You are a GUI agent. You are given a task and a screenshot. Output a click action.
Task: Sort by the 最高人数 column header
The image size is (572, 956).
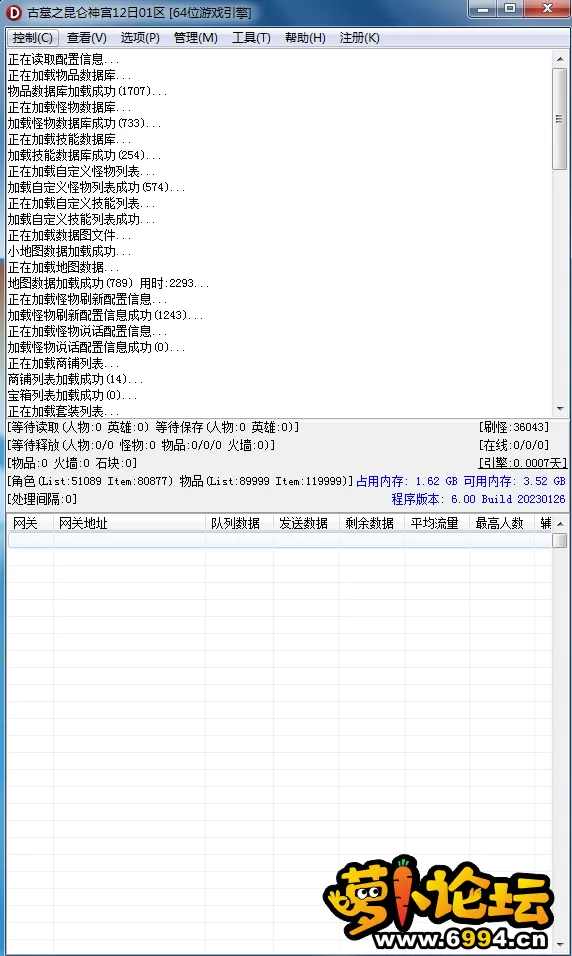click(x=502, y=523)
